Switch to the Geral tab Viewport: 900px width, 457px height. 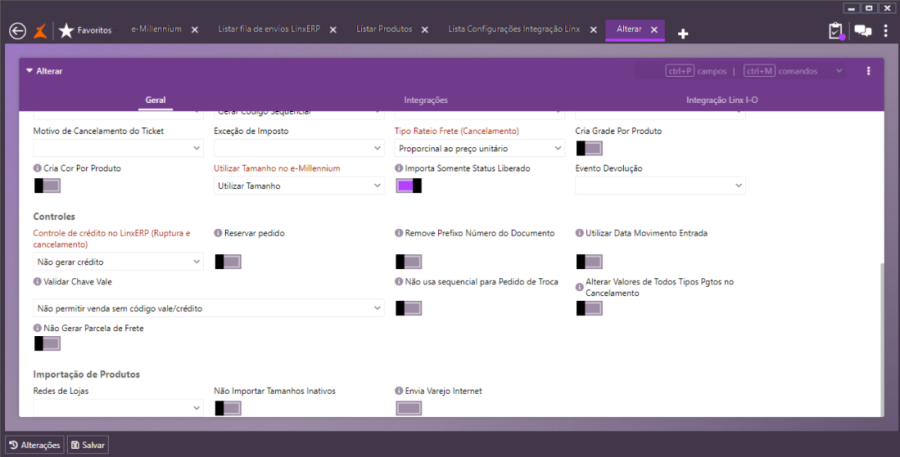(156, 100)
